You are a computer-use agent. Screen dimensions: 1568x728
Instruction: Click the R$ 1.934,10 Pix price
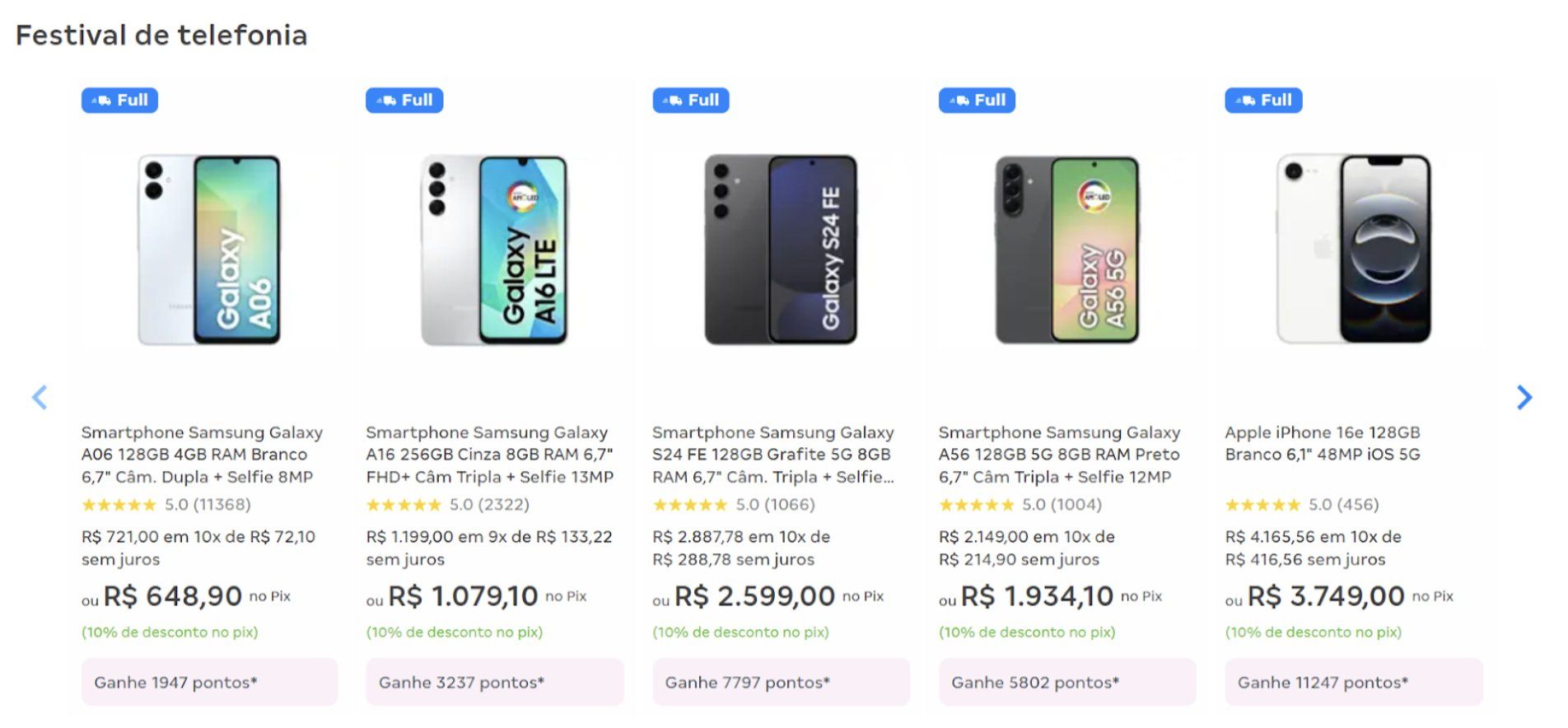tap(1037, 596)
